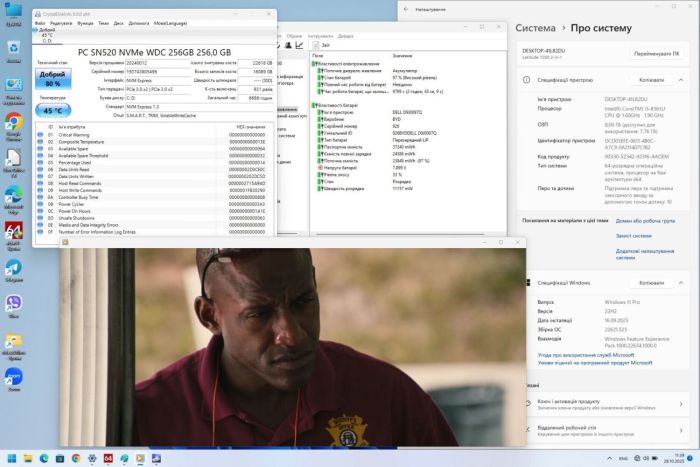The image size is (700, 467).
Task: Click the firmware version field value
Action: (x=157, y=63)
